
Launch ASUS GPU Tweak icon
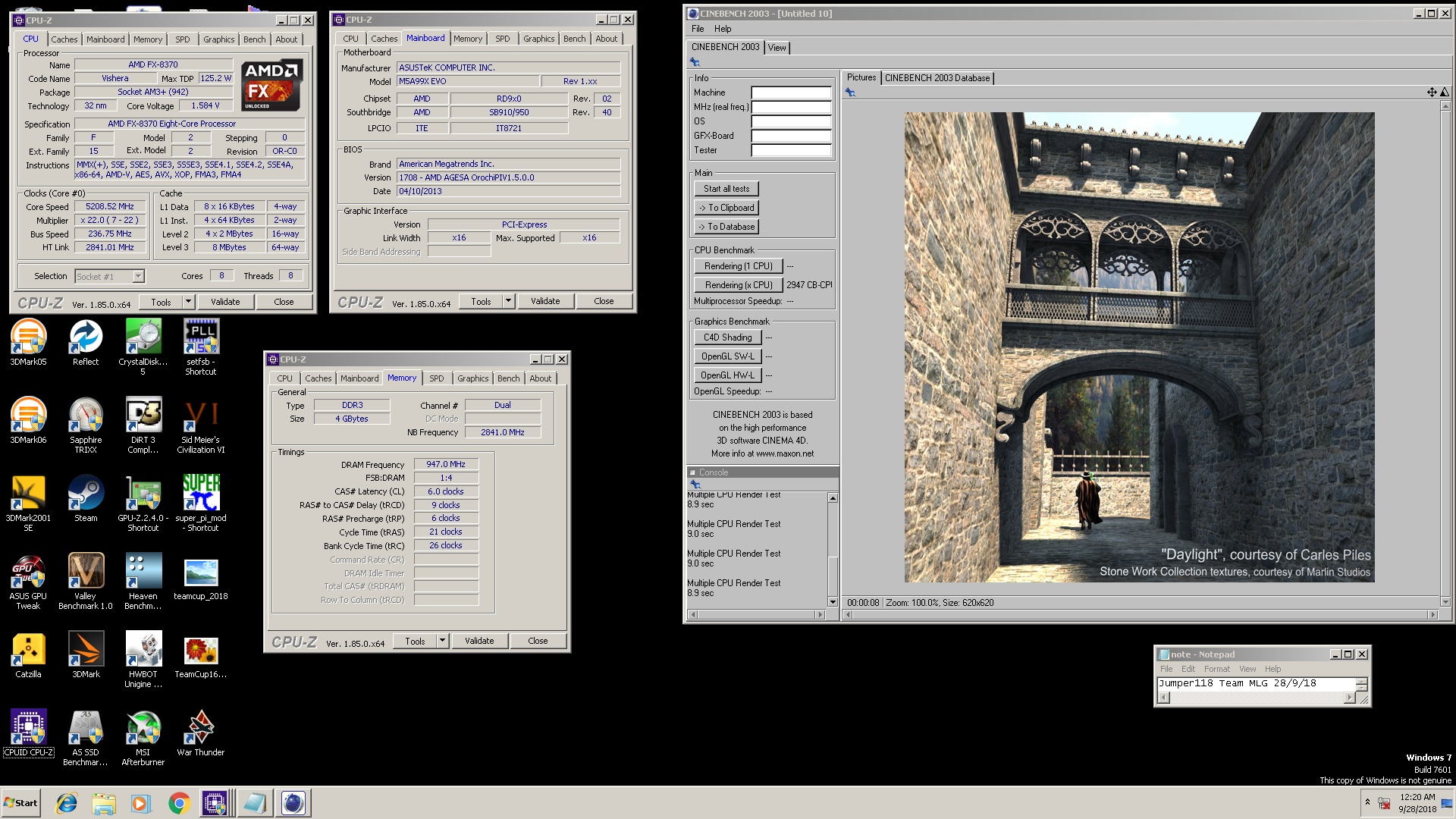click(x=28, y=582)
